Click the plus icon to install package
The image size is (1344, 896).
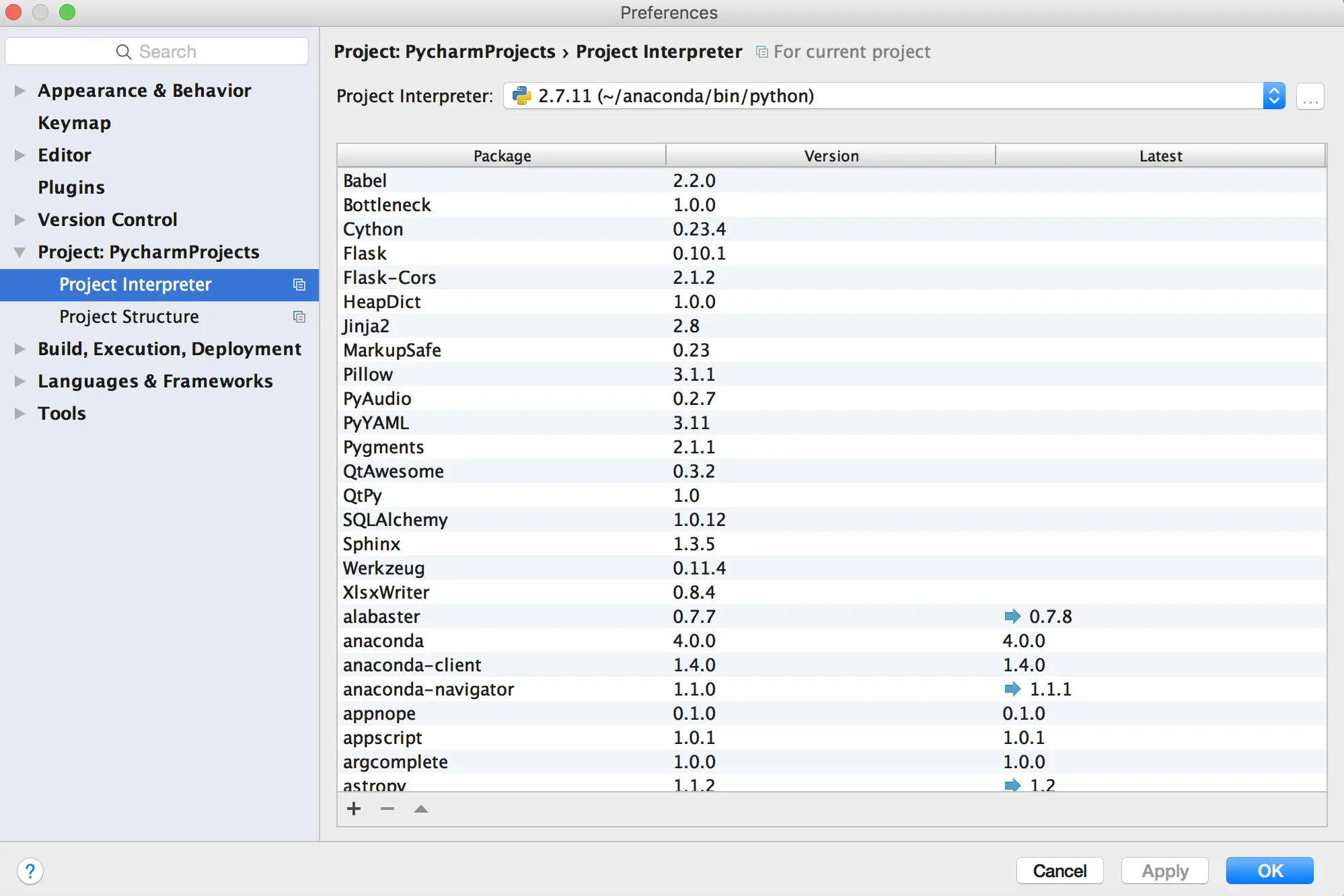354,809
